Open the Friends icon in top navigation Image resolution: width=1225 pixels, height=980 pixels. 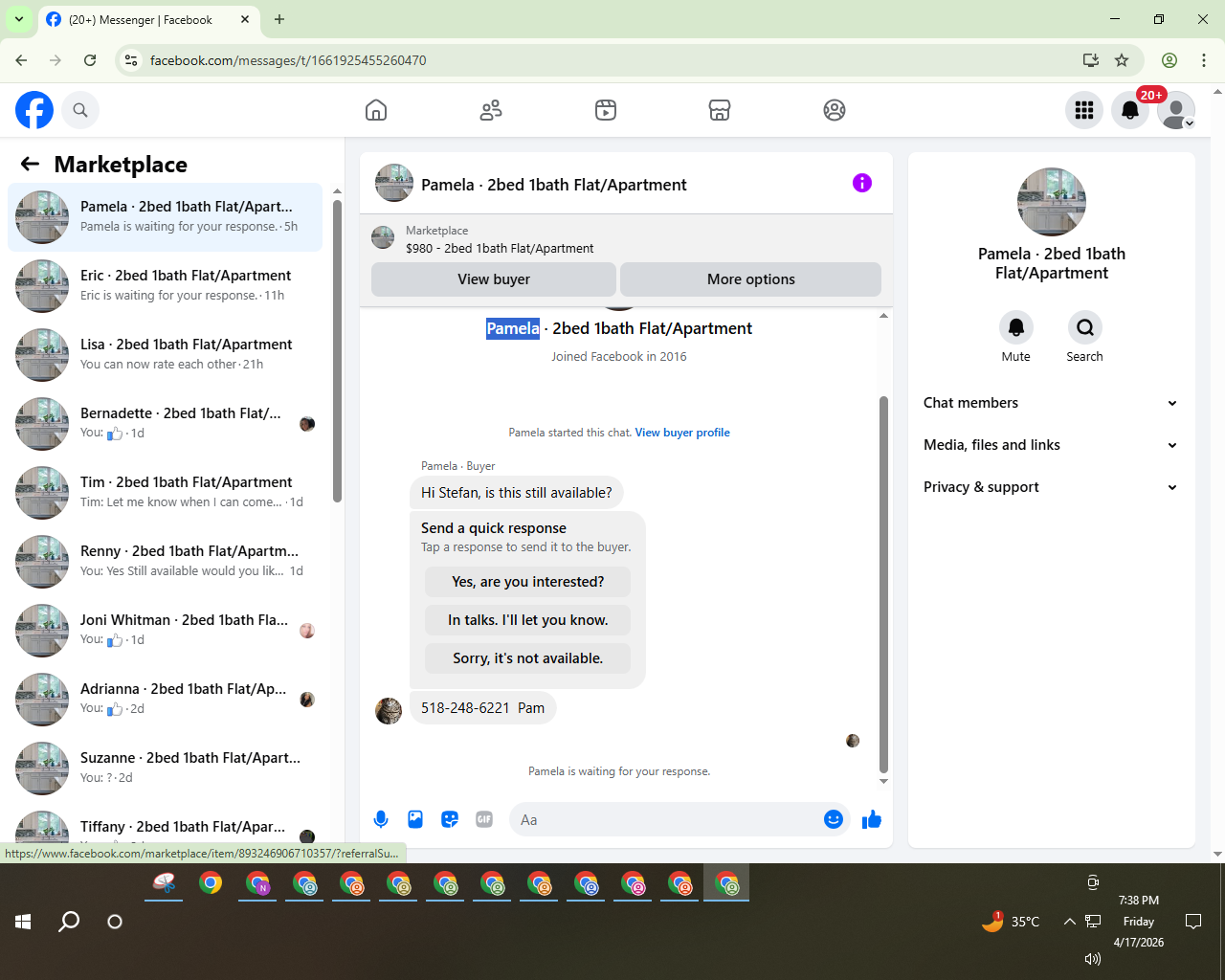[x=491, y=110]
